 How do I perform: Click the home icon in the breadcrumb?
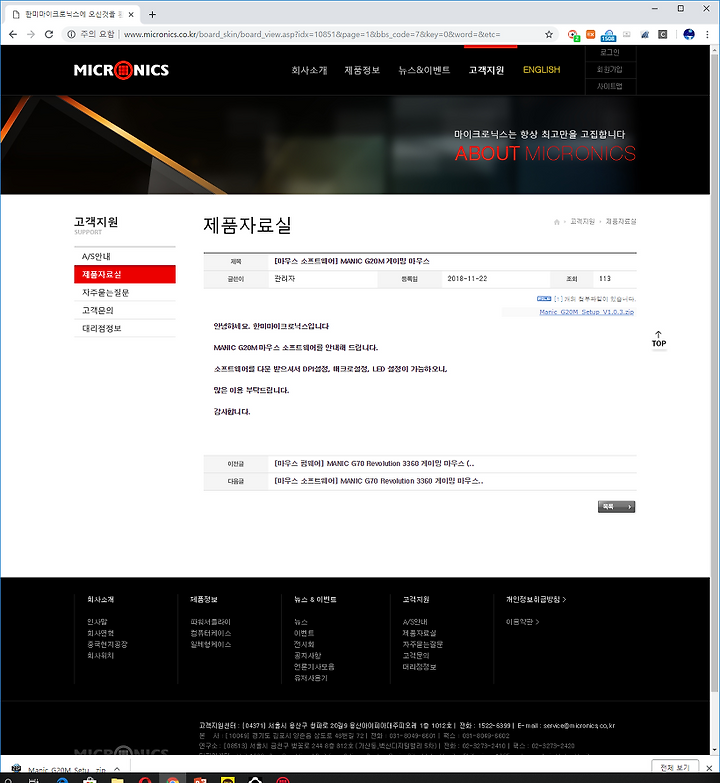click(x=557, y=222)
